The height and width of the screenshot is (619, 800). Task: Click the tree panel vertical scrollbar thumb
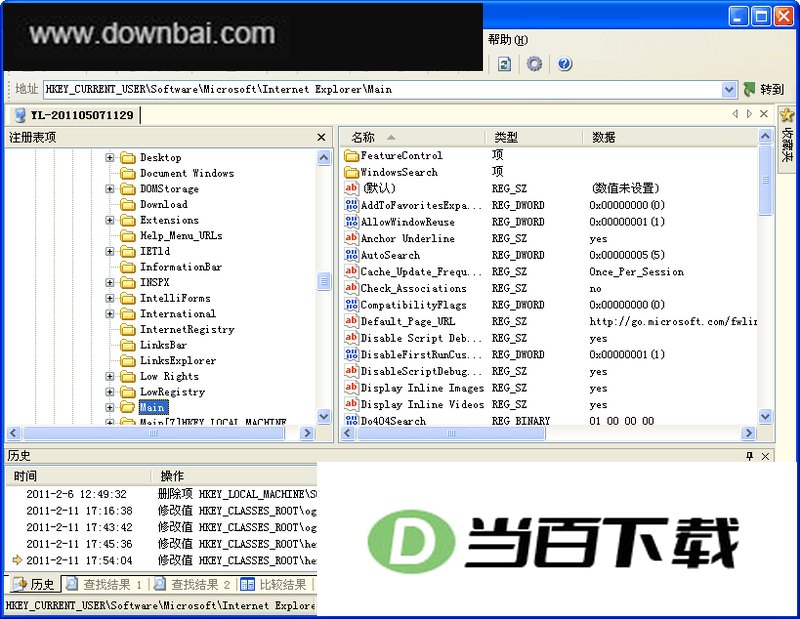(323, 281)
